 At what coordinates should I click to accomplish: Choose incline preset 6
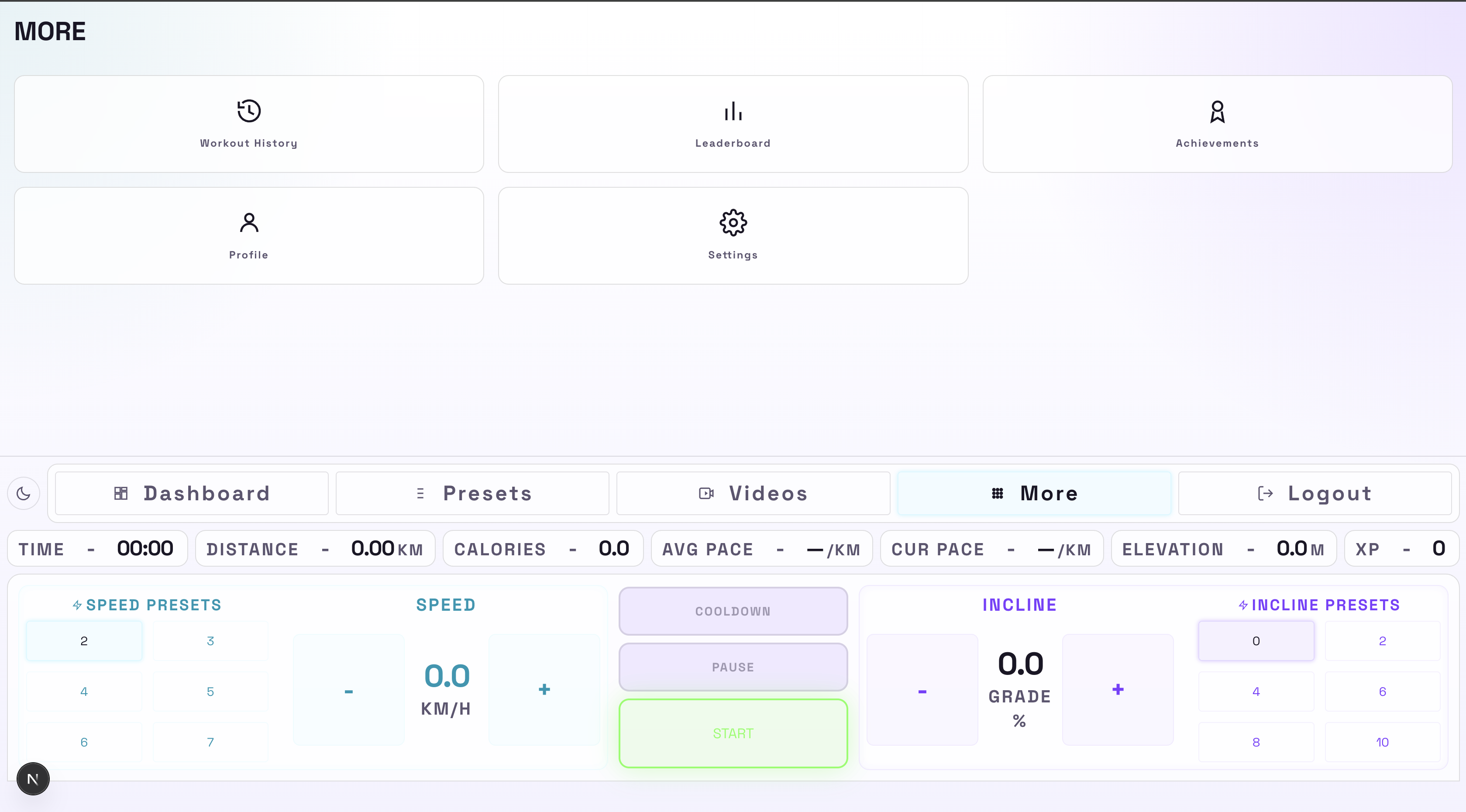1382,692
